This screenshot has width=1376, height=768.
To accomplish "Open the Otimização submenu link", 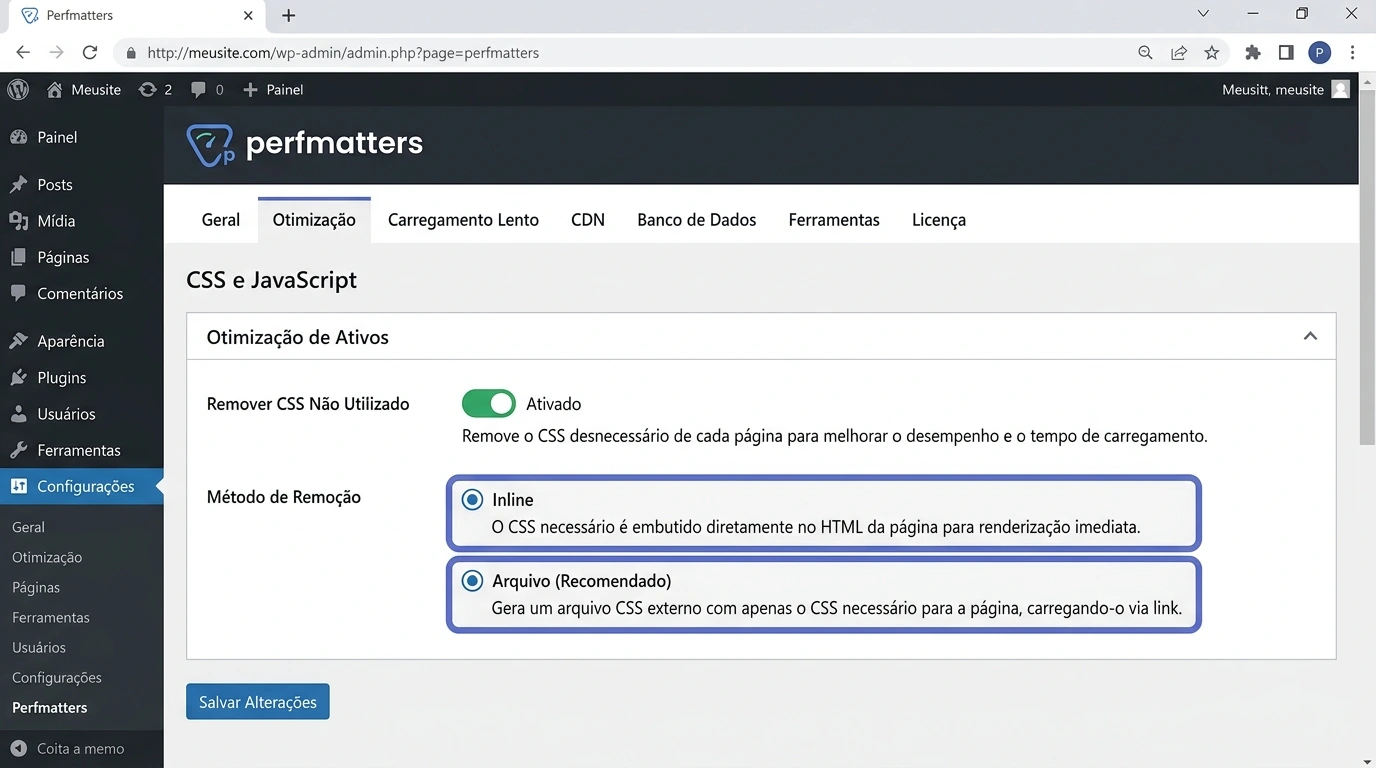I will click(x=47, y=557).
